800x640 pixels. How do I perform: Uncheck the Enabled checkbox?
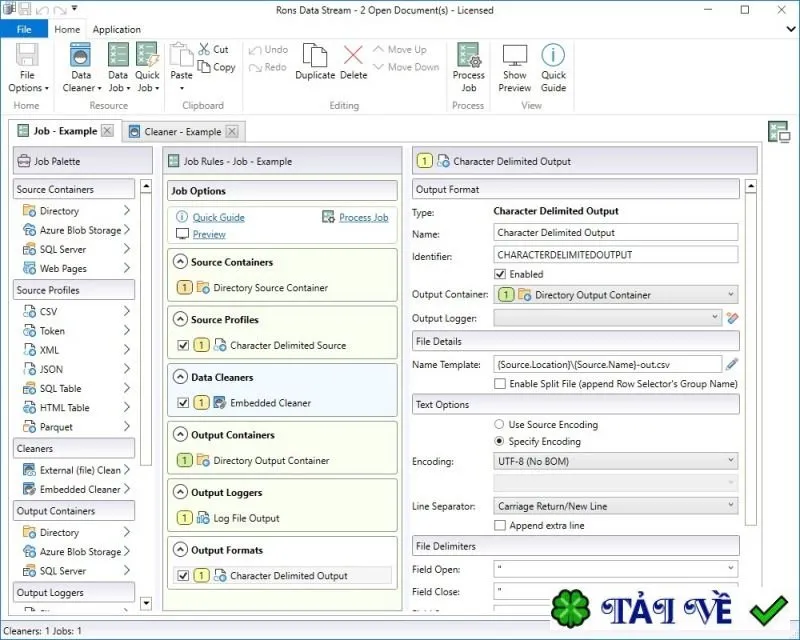(x=500, y=274)
